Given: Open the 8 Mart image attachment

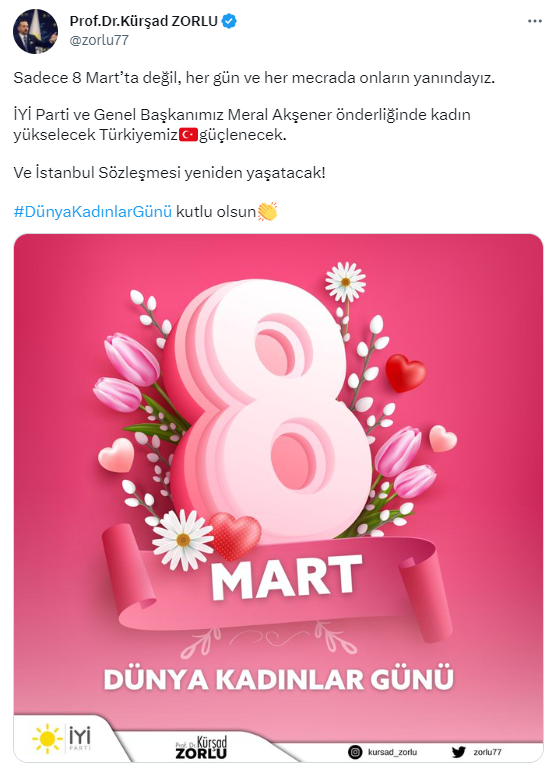Looking at the screenshot, I should pyautogui.click(x=278, y=498).
